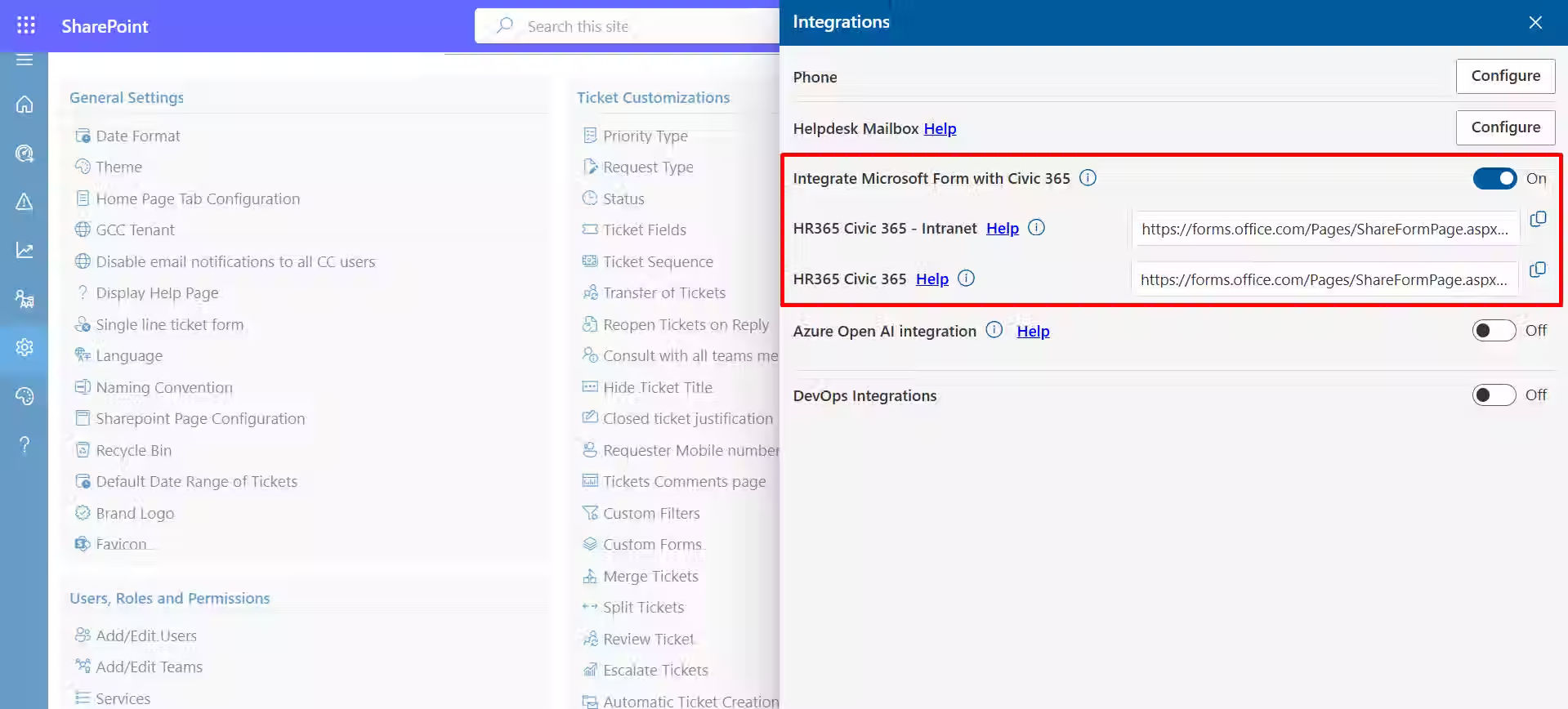Click the GCC Tenant globe icon
This screenshot has height=709, width=1568.
[83, 230]
